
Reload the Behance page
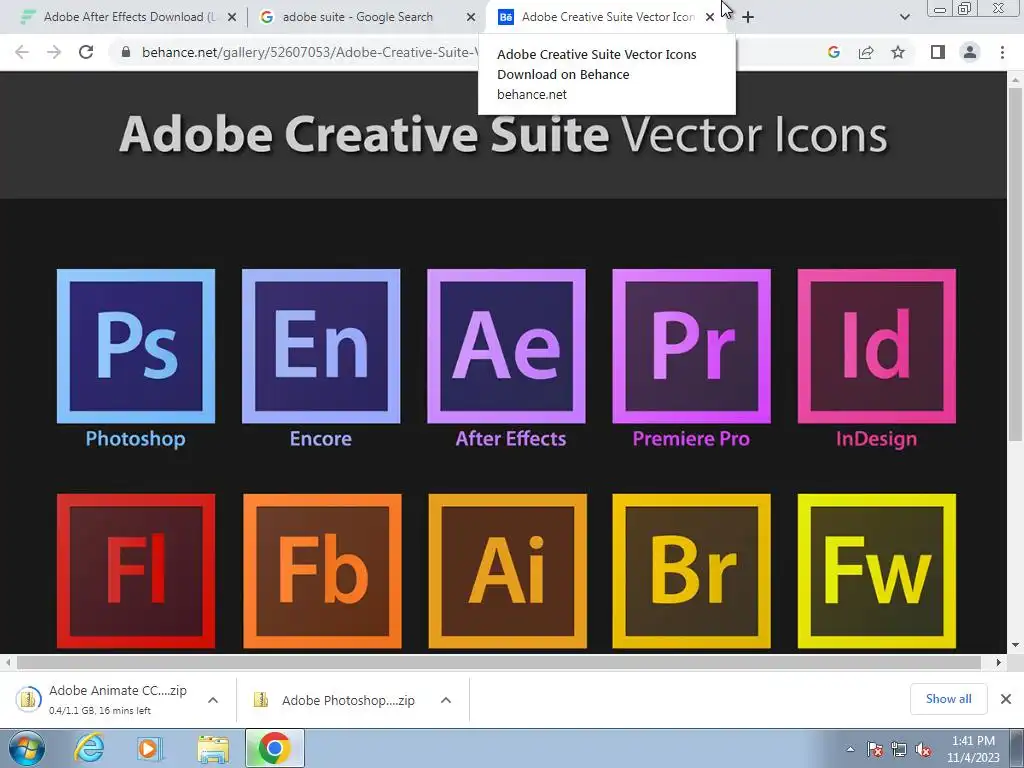[x=86, y=52]
